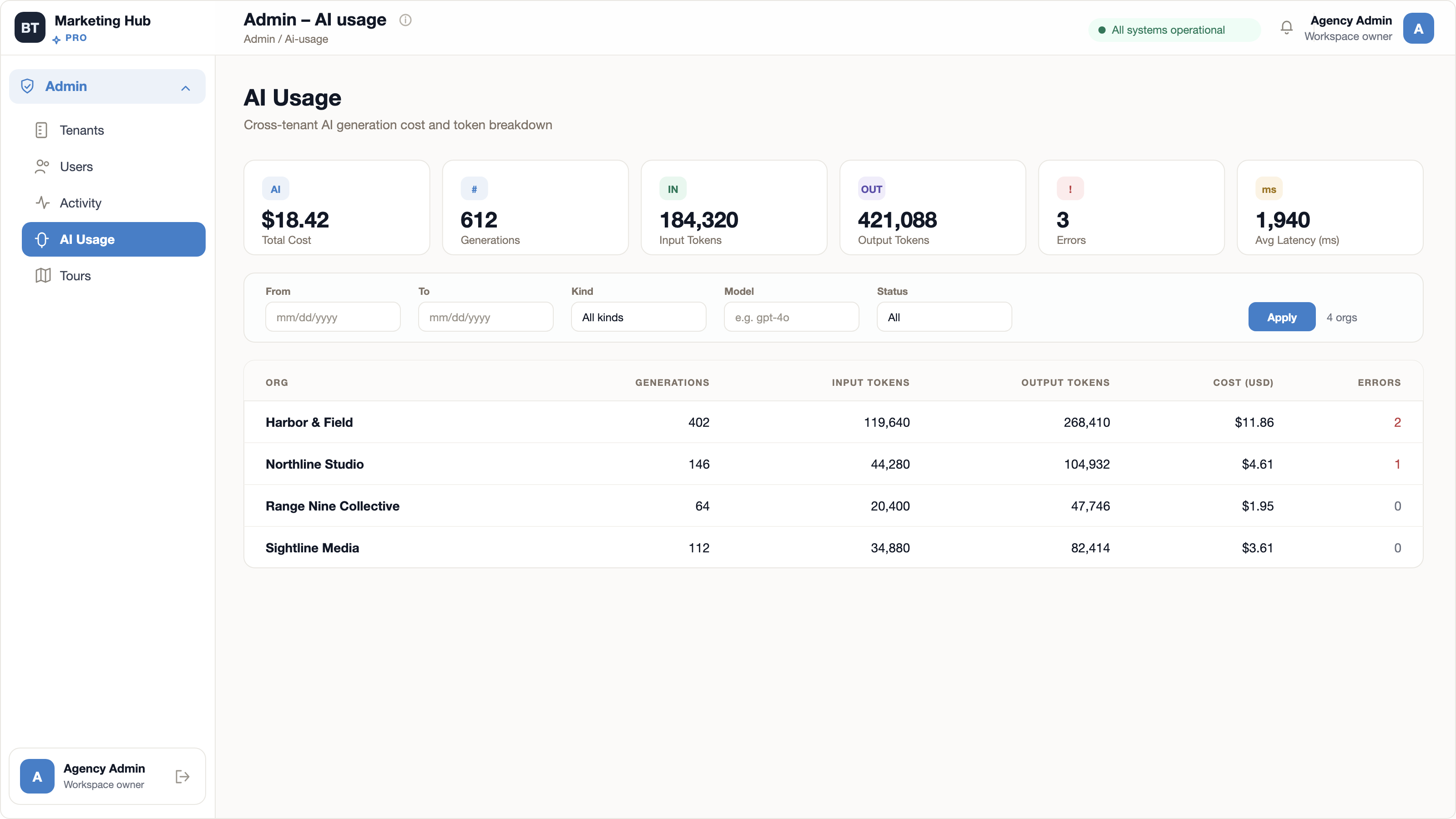Click the Agency Admin name in header
This screenshot has height=819, width=1456.
(1351, 20)
